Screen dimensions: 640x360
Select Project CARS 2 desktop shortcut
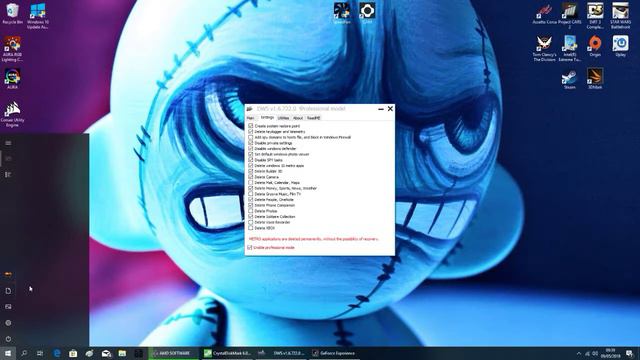570,16
